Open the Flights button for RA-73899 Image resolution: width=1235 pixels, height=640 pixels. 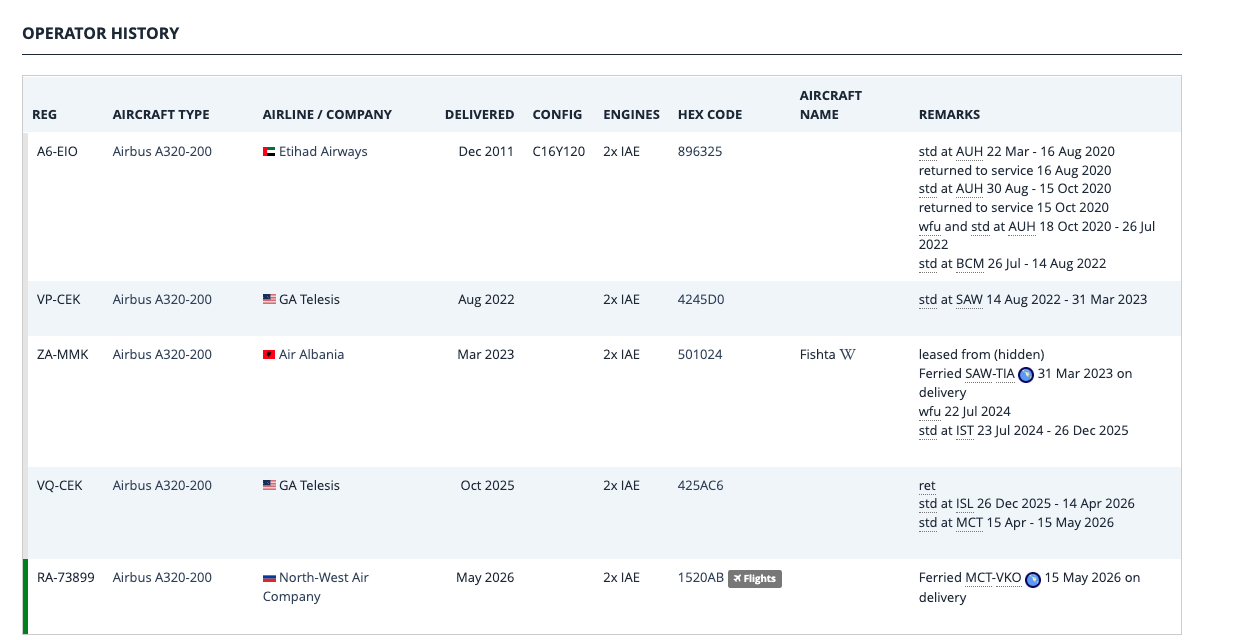pos(755,578)
